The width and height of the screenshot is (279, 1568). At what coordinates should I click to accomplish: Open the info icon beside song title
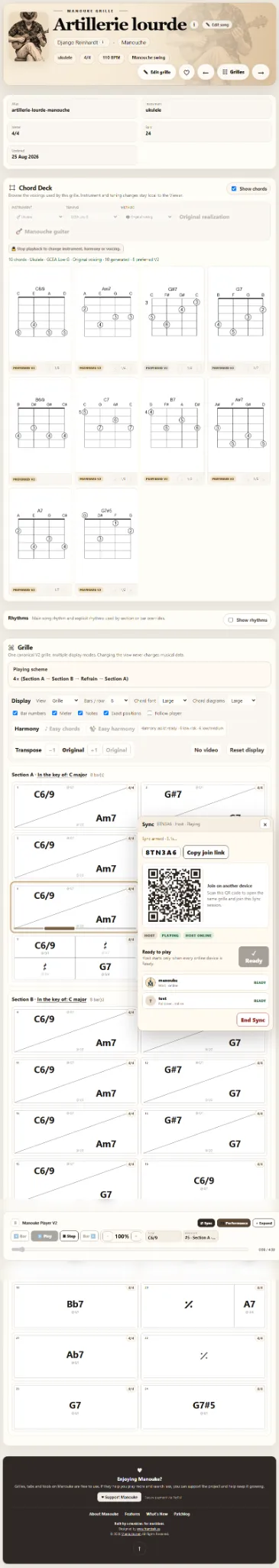click(x=194, y=24)
